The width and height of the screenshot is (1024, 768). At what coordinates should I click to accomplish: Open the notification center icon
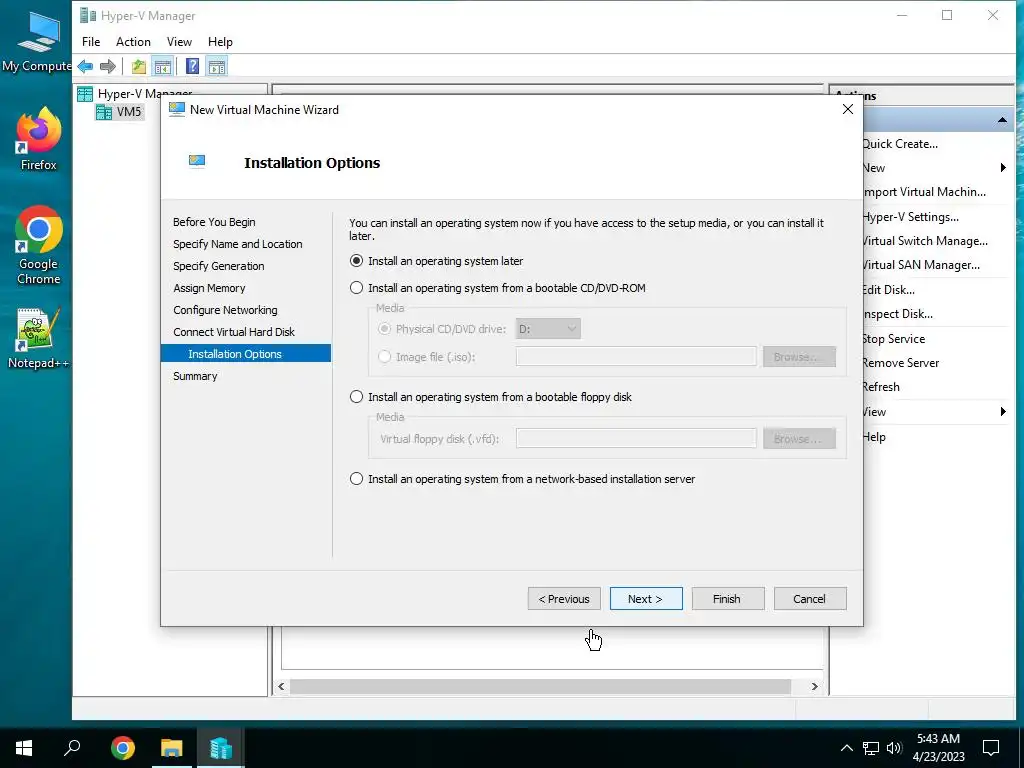[x=991, y=748]
